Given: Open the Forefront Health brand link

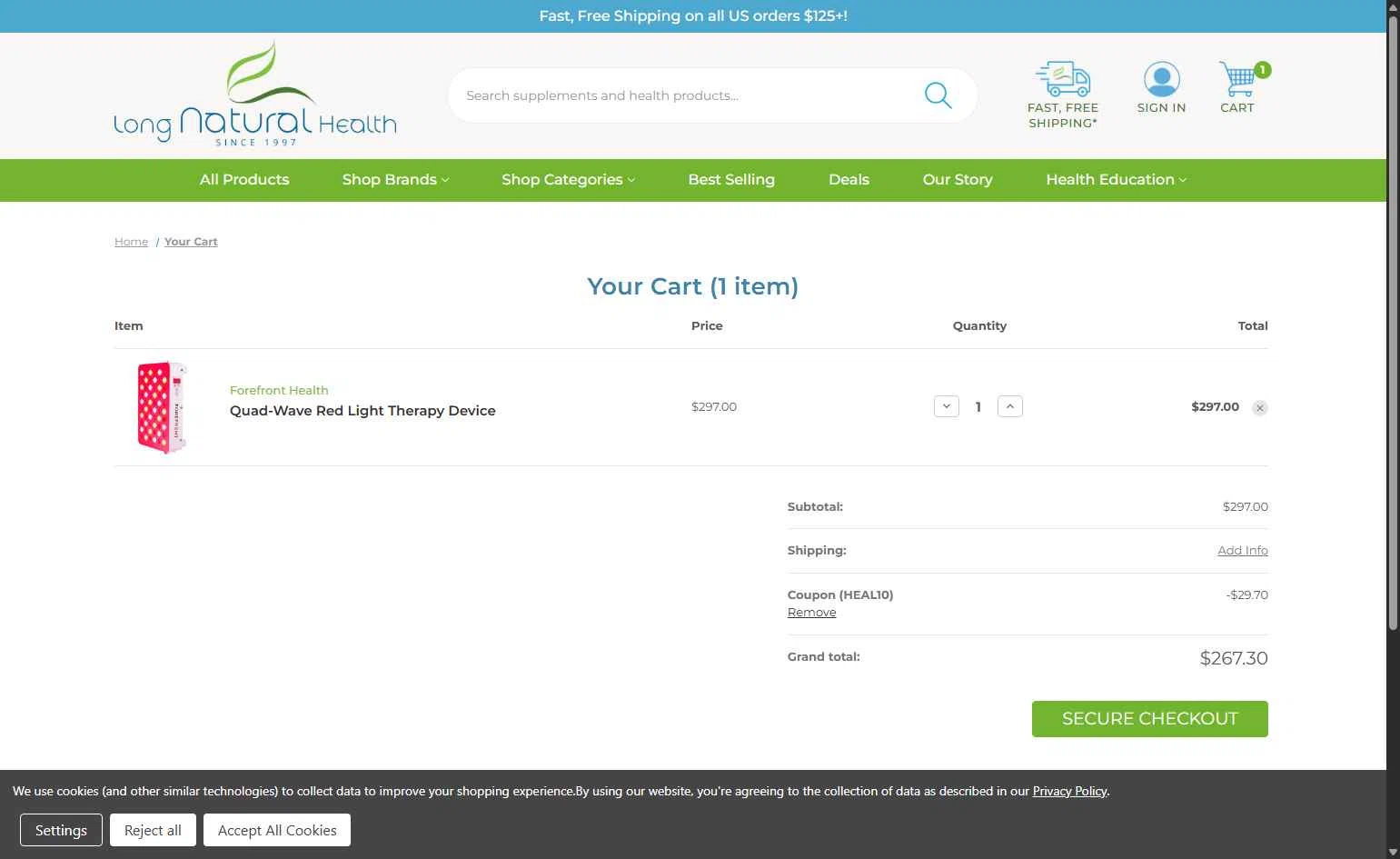Looking at the screenshot, I should coord(279,390).
